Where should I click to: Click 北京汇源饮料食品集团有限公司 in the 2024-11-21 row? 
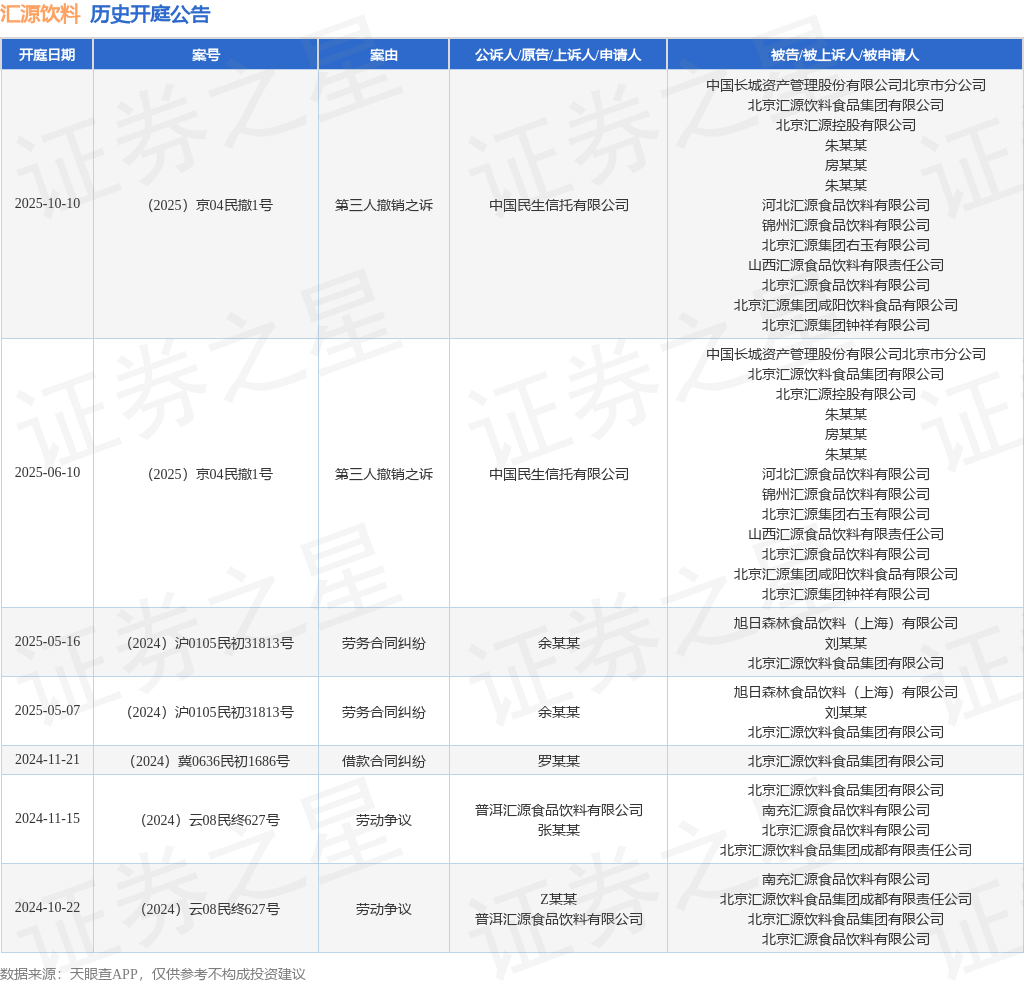click(x=846, y=761)
